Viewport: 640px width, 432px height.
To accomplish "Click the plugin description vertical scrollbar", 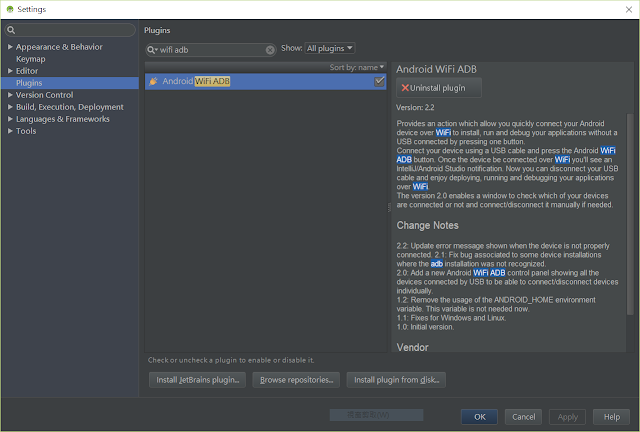I will [630, 214].
